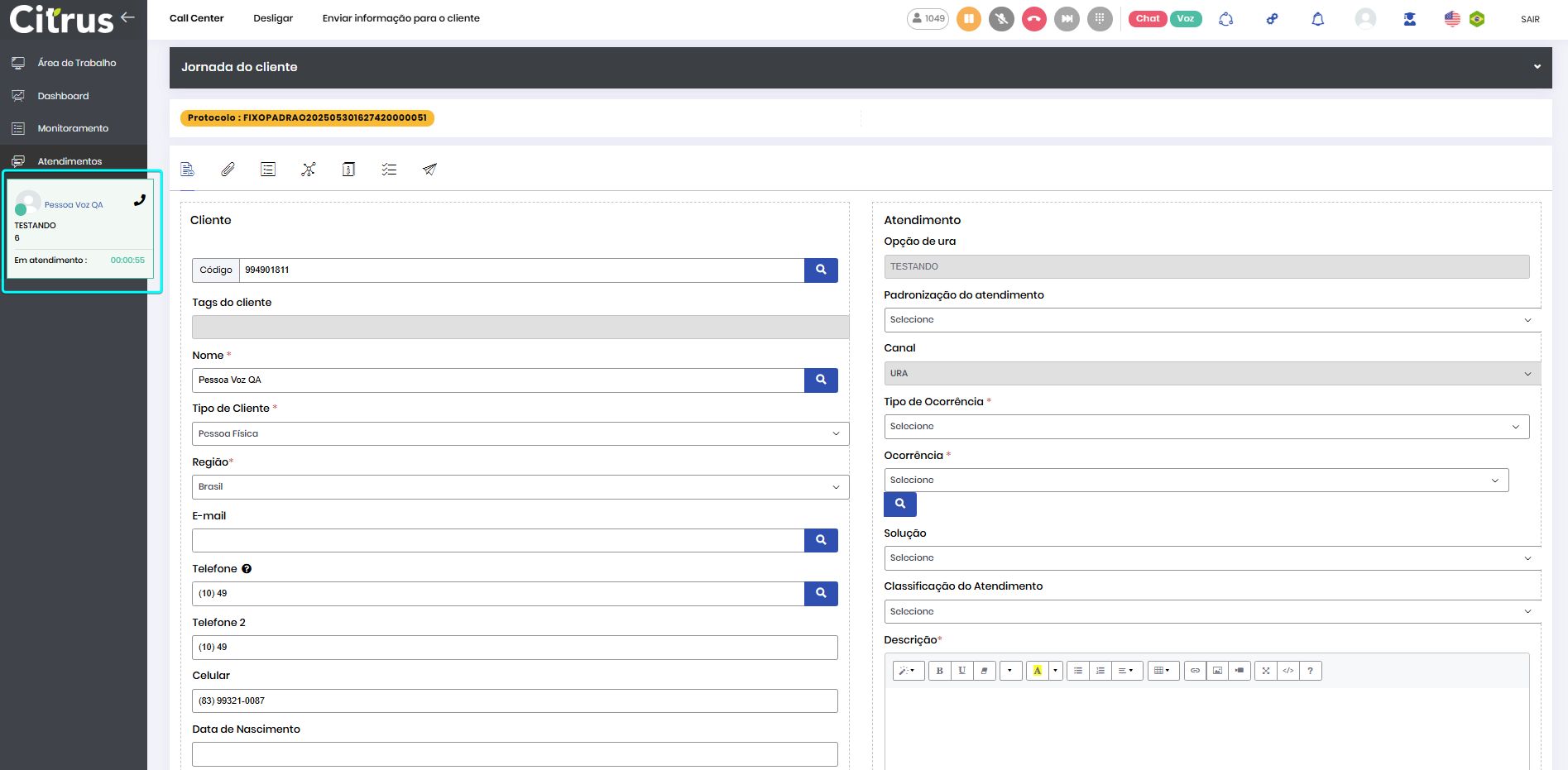The height and width of the screenshot is (770, 1568).
Task: Click the yellow text highlight color button
Action: click(x=1037, y=671)
